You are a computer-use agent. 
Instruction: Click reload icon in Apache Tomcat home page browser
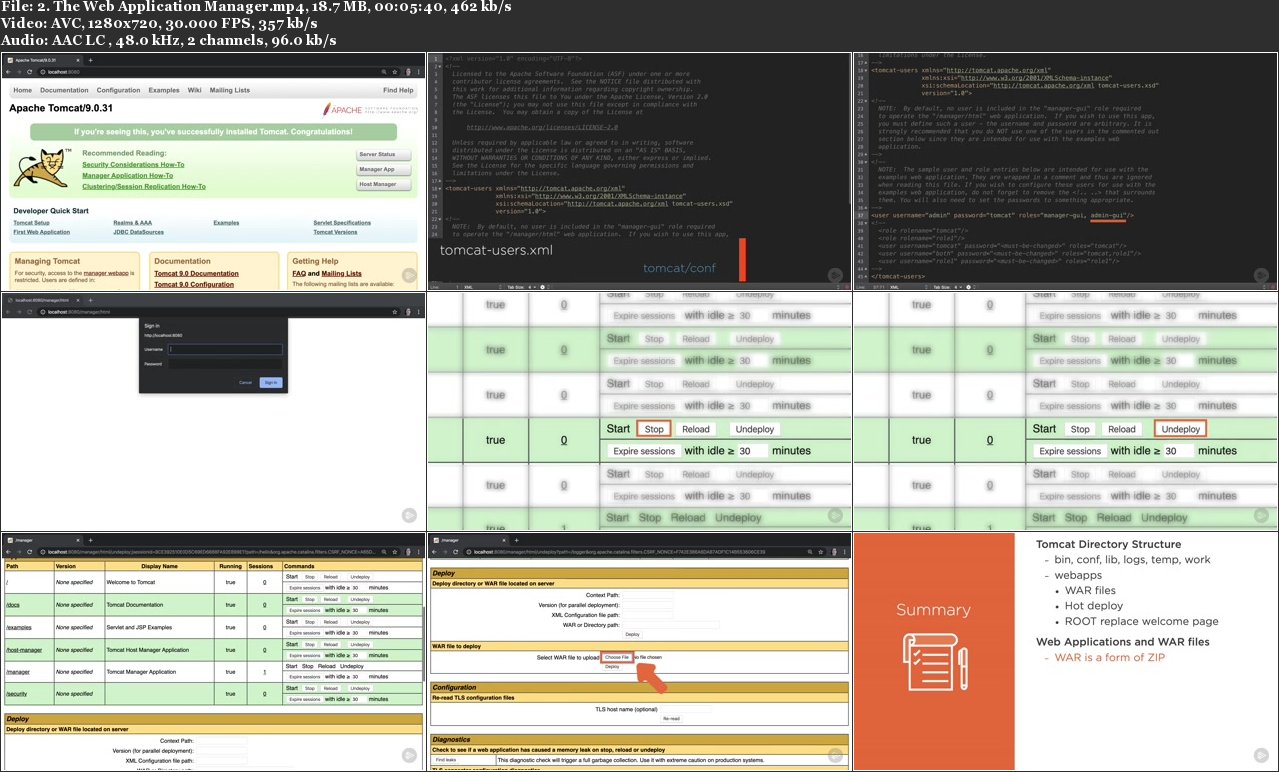coord(29,72)
